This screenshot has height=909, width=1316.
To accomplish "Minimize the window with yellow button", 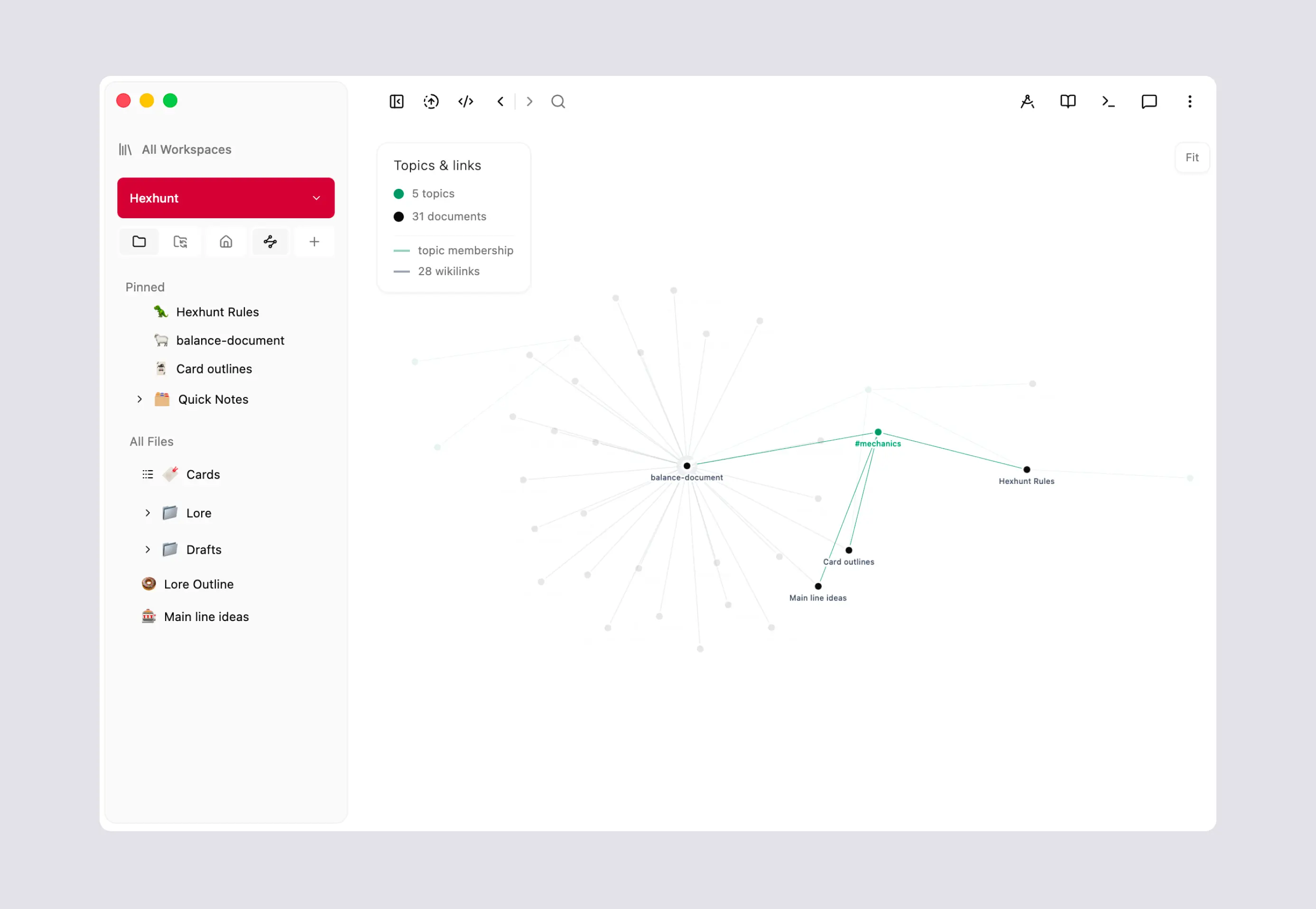I will [x=147, y=101].
